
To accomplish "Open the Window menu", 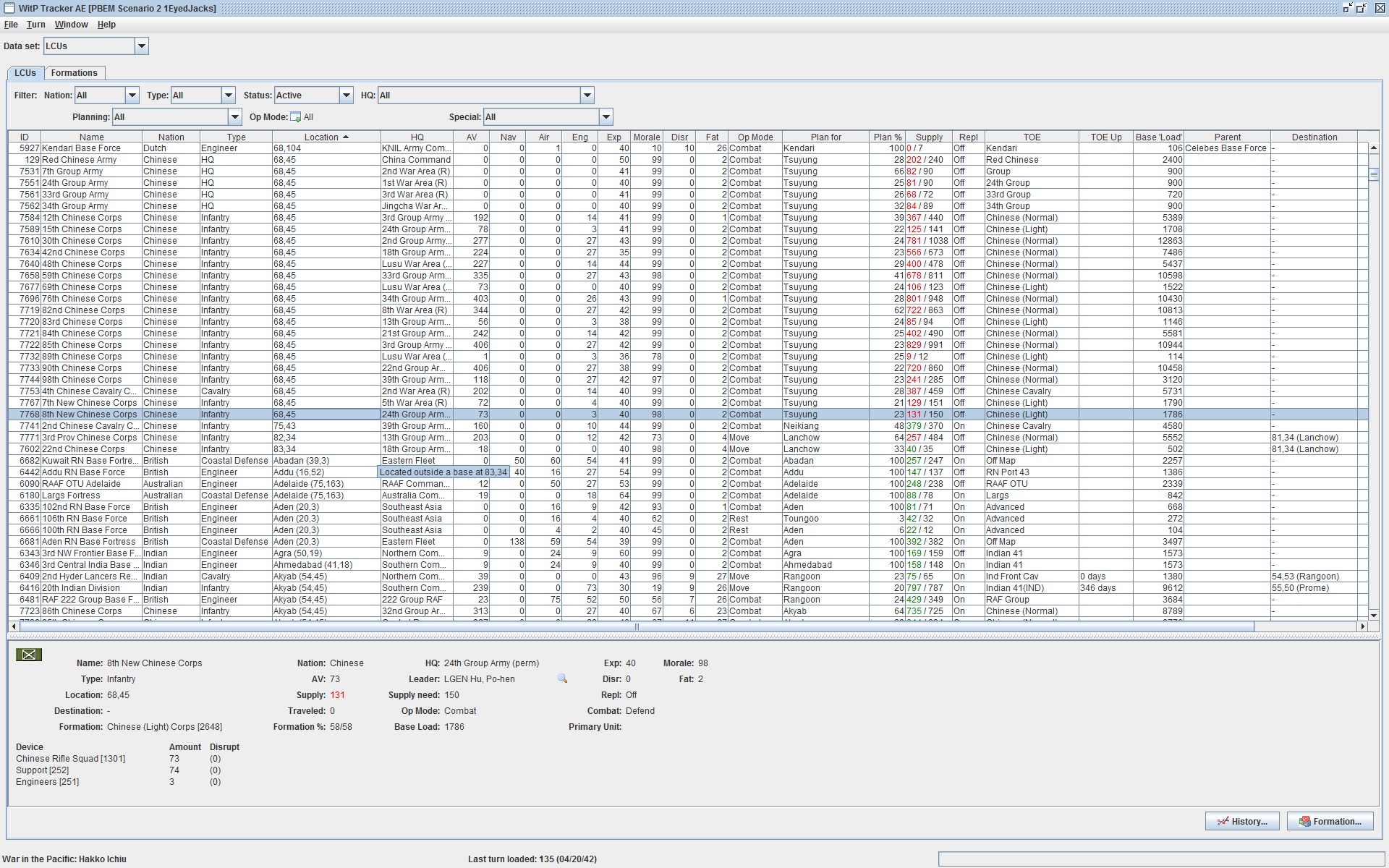I will click(x=72, y=25).
